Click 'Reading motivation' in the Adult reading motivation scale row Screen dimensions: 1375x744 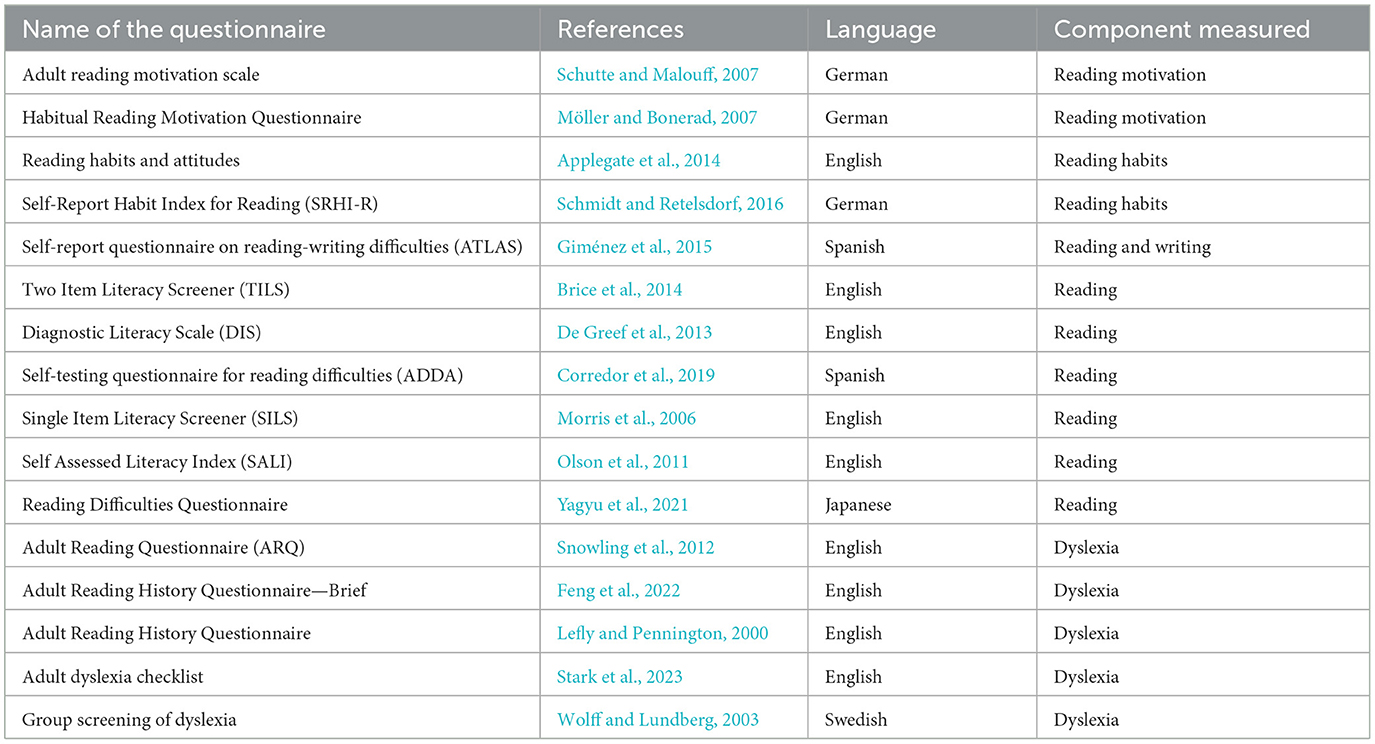pyautogui.click(x=1130, y=75)
